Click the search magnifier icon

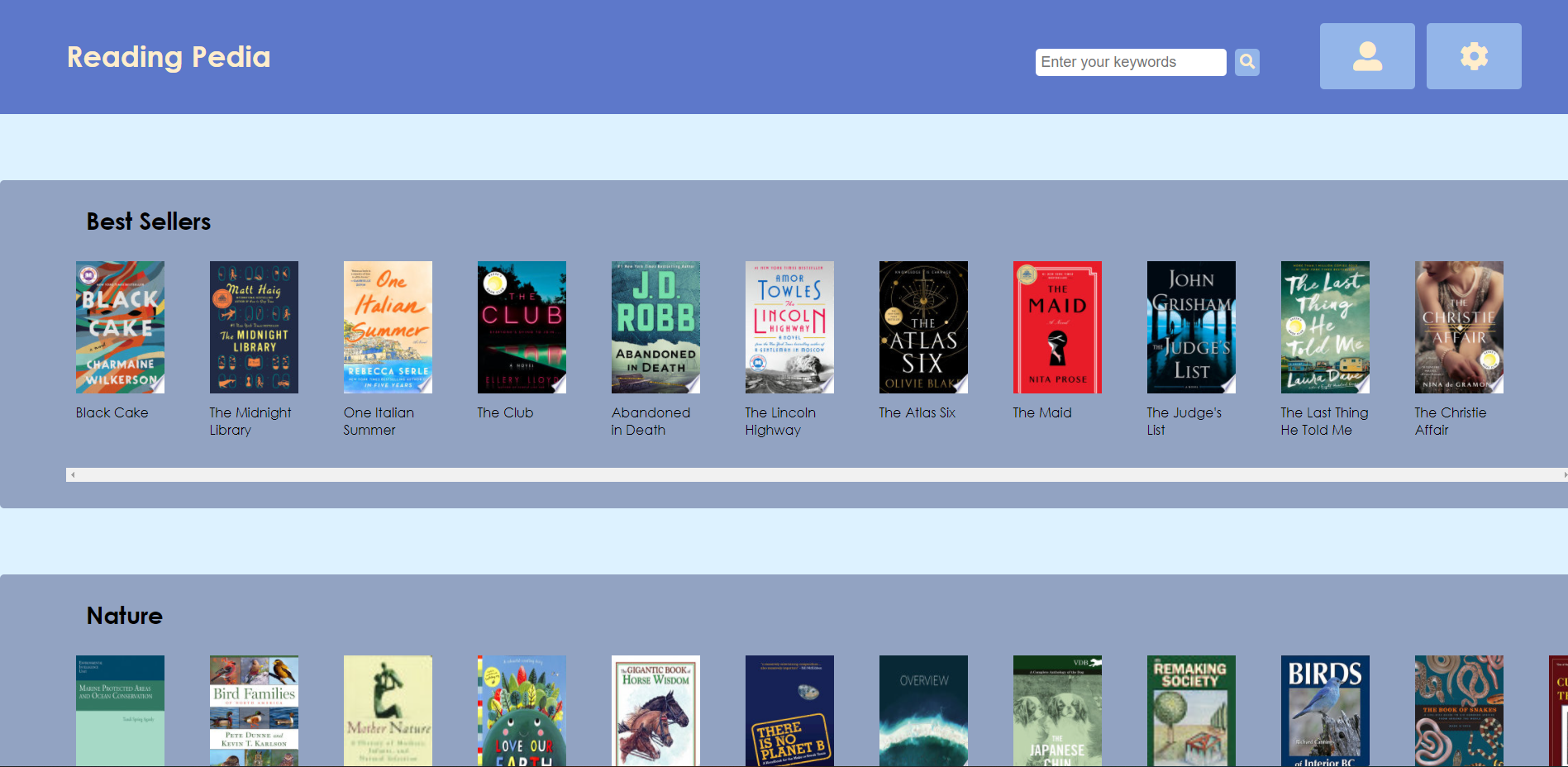click(x=1246, y=62)
